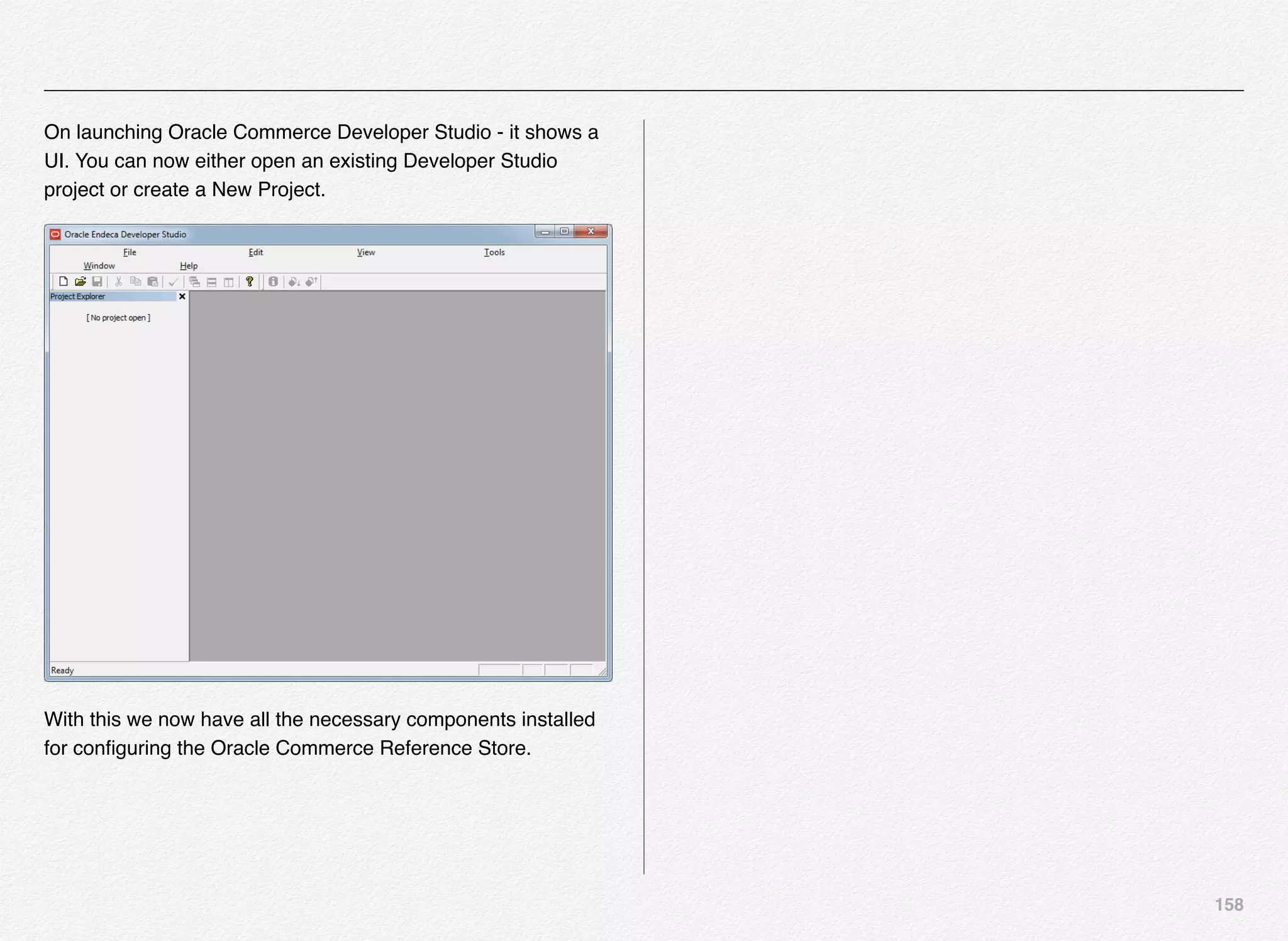Open the View menu

366,252
